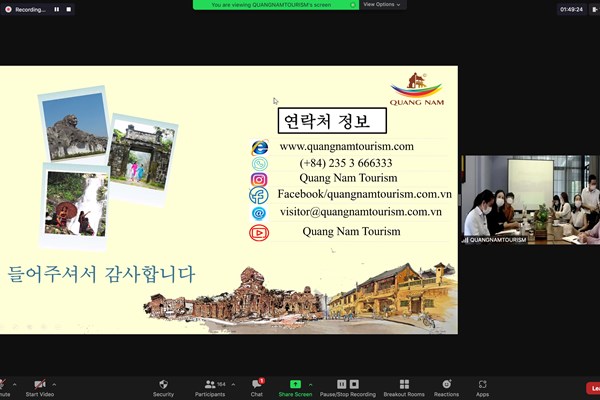This screenshot has width=600, height=400.
Task: Stop the recording in top-left indicator
Action: pos(68,9)
